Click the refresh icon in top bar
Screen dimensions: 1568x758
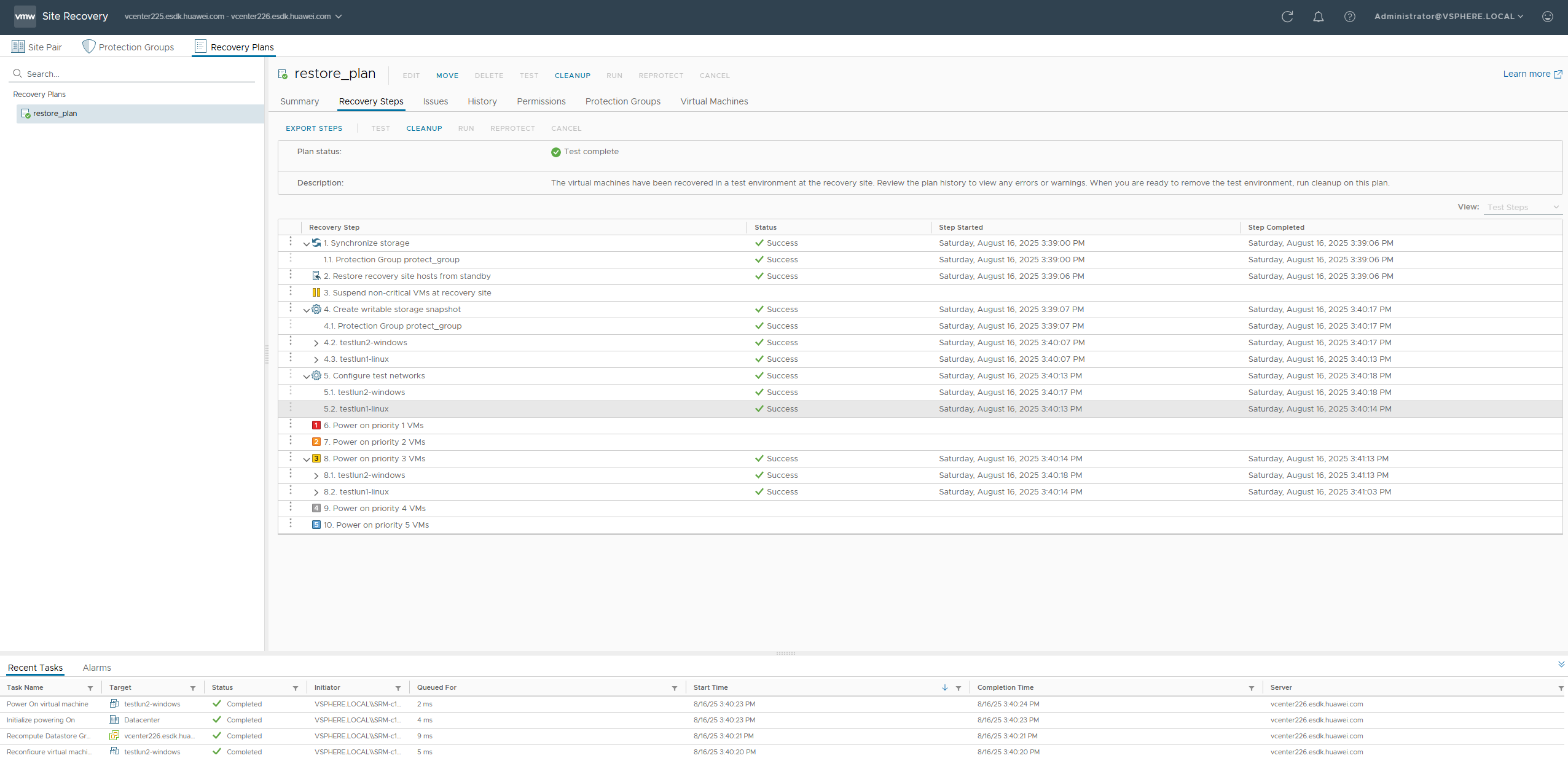pyautogui.click(x=1287, y=17)
